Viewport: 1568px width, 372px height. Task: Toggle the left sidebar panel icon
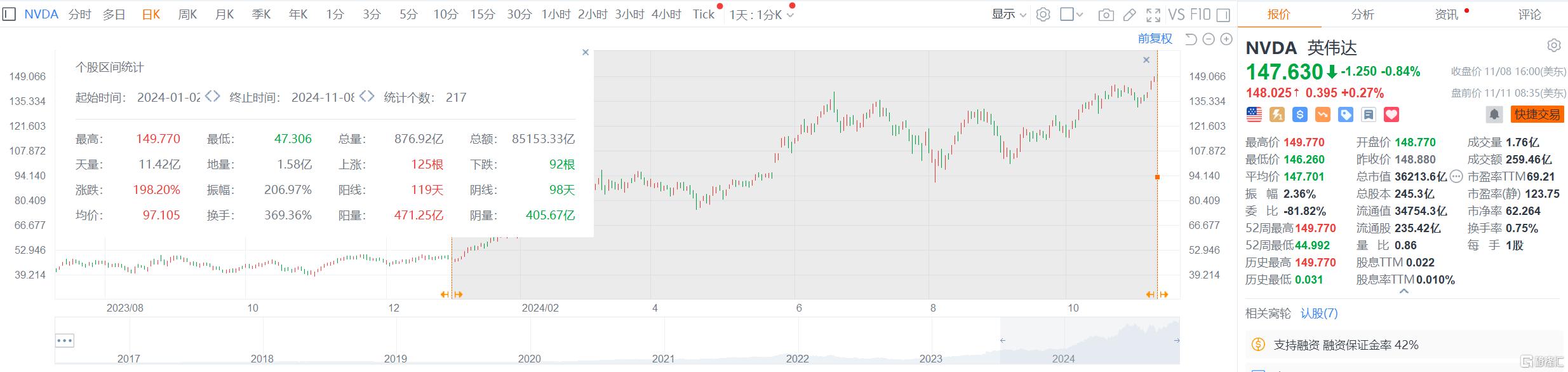(9, 14)
